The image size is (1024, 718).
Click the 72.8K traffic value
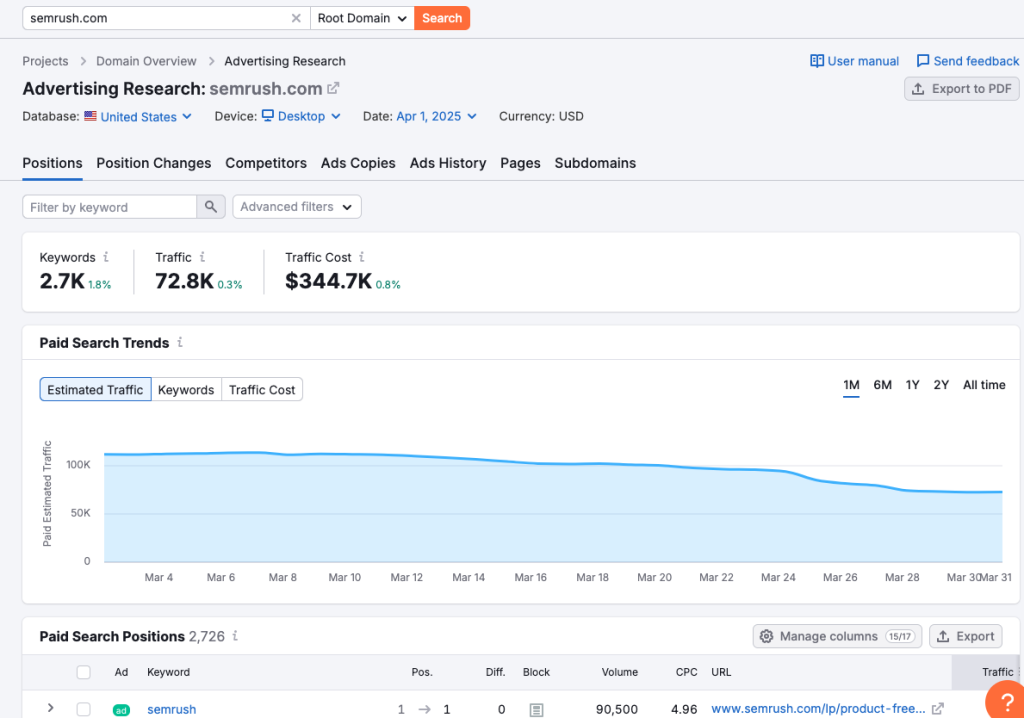tap(184, 281)
